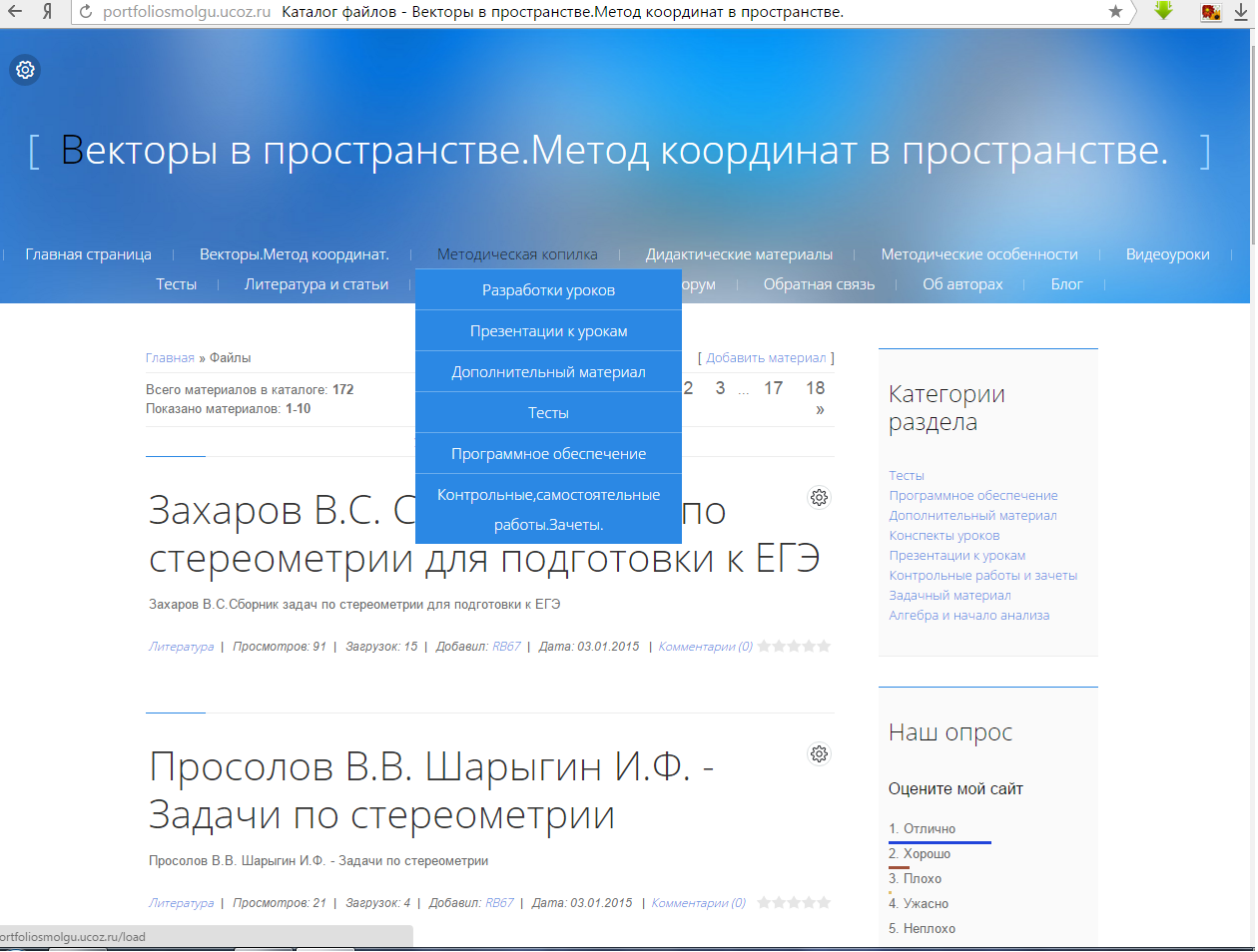1258x952 pixels.
Task: Click the Отлично poll result bar
Action: click(940, 842)
